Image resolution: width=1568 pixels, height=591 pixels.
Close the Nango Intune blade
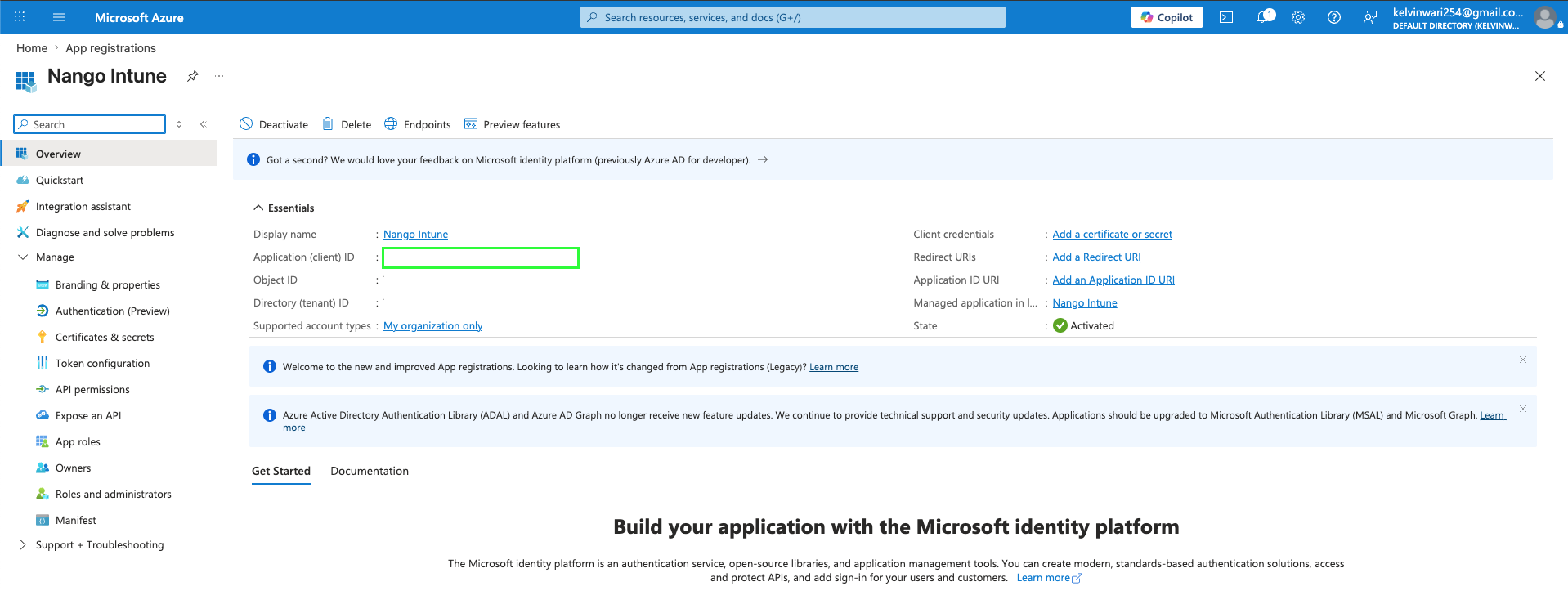1540,76
